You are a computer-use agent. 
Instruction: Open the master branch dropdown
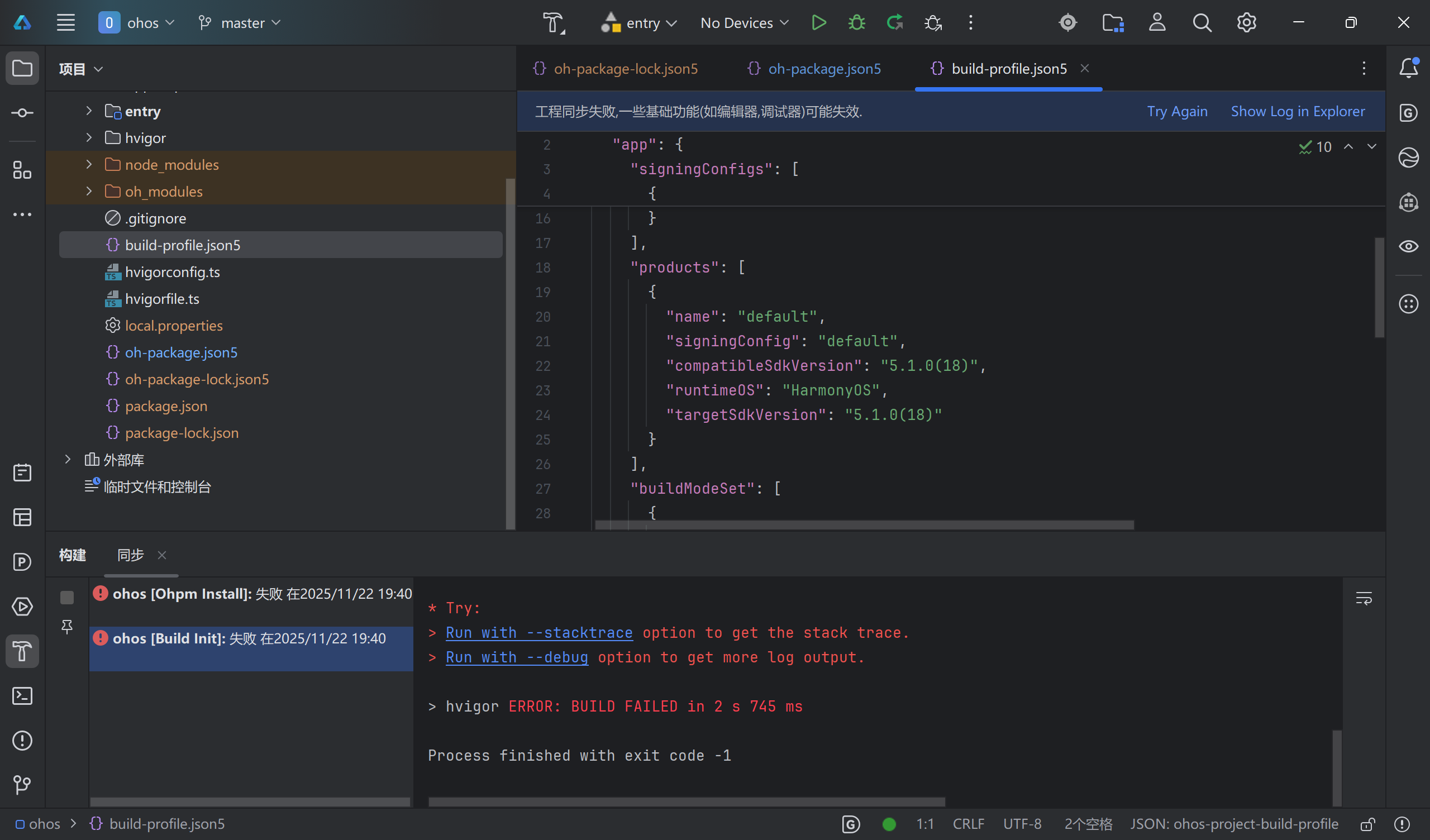pos(239,23)
